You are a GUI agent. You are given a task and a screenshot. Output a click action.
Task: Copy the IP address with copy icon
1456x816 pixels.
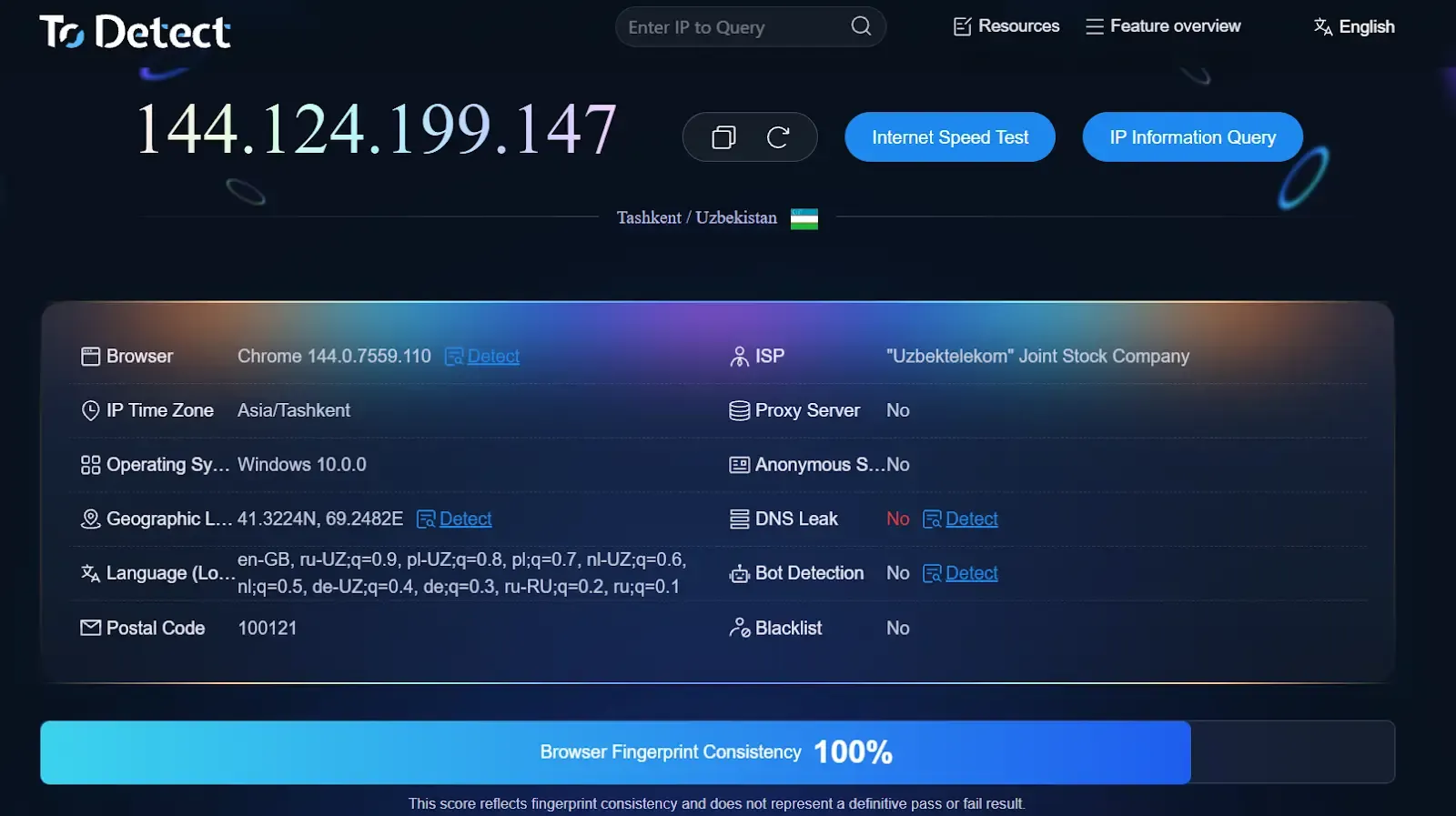click(x=723, y=137)
